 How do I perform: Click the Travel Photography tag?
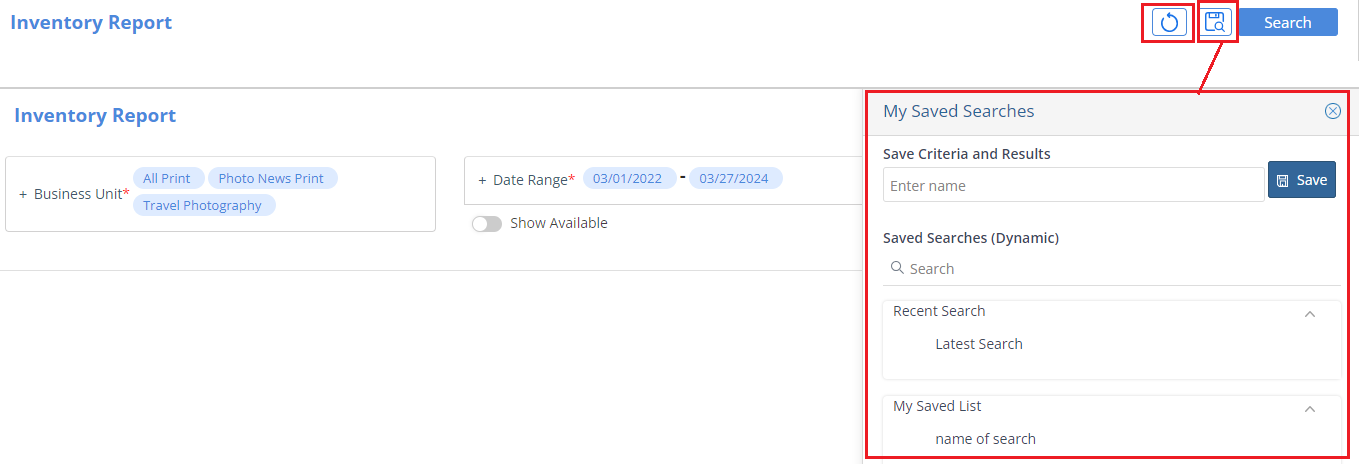coord(203,205)
